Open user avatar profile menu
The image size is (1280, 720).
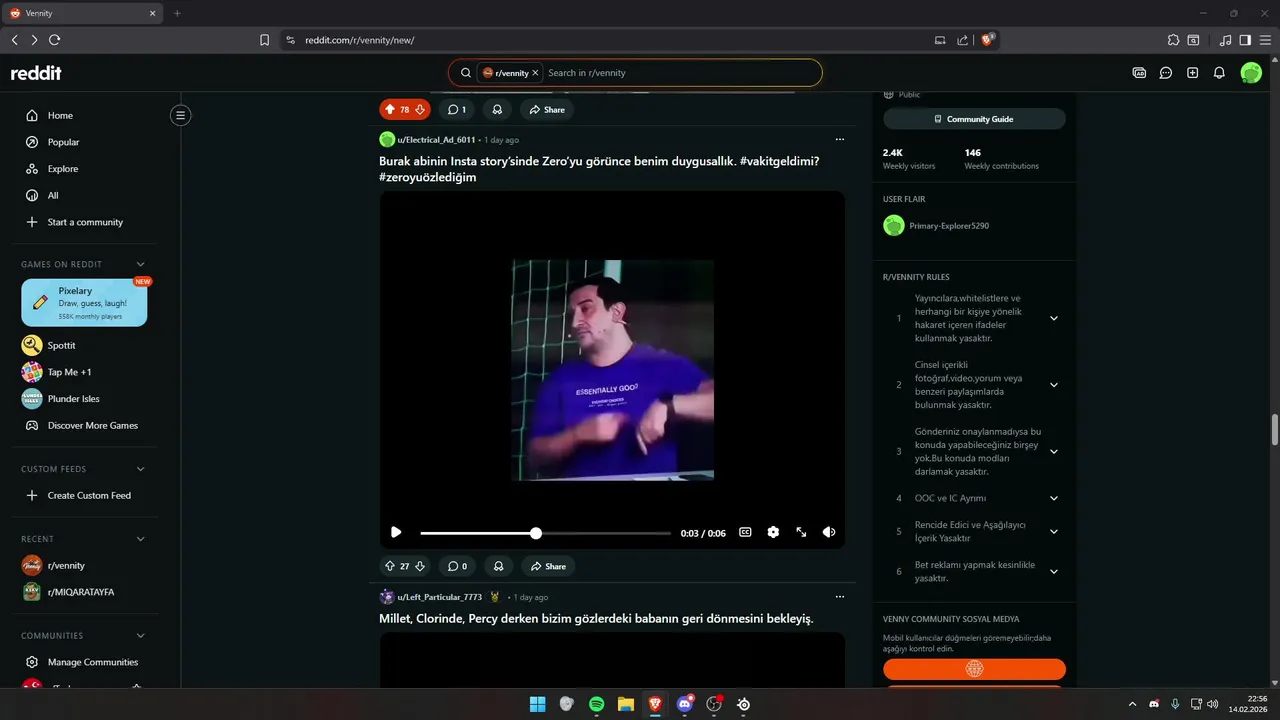click(1251, 73)
